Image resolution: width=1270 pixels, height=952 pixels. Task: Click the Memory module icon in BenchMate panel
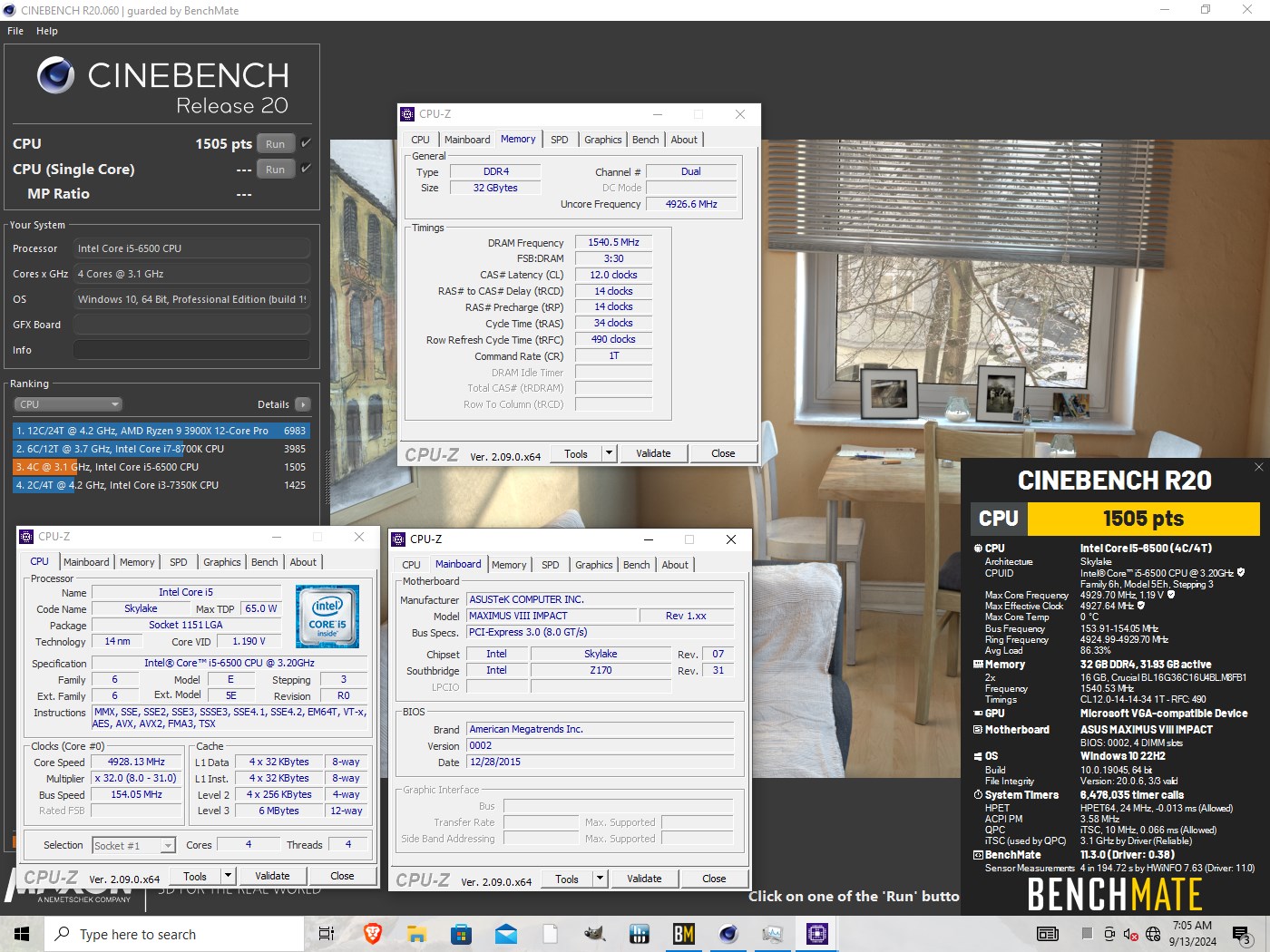click(978, 665)
